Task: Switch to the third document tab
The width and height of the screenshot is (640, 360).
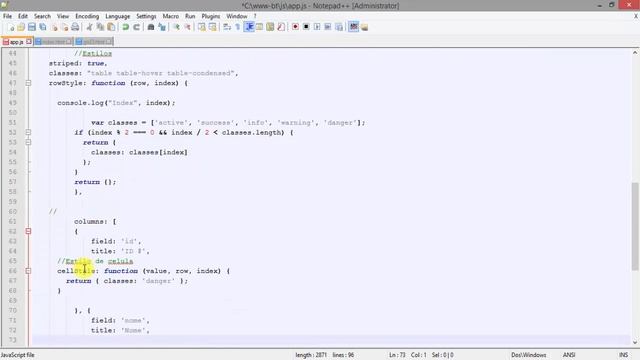Action: tap(93, 42)
